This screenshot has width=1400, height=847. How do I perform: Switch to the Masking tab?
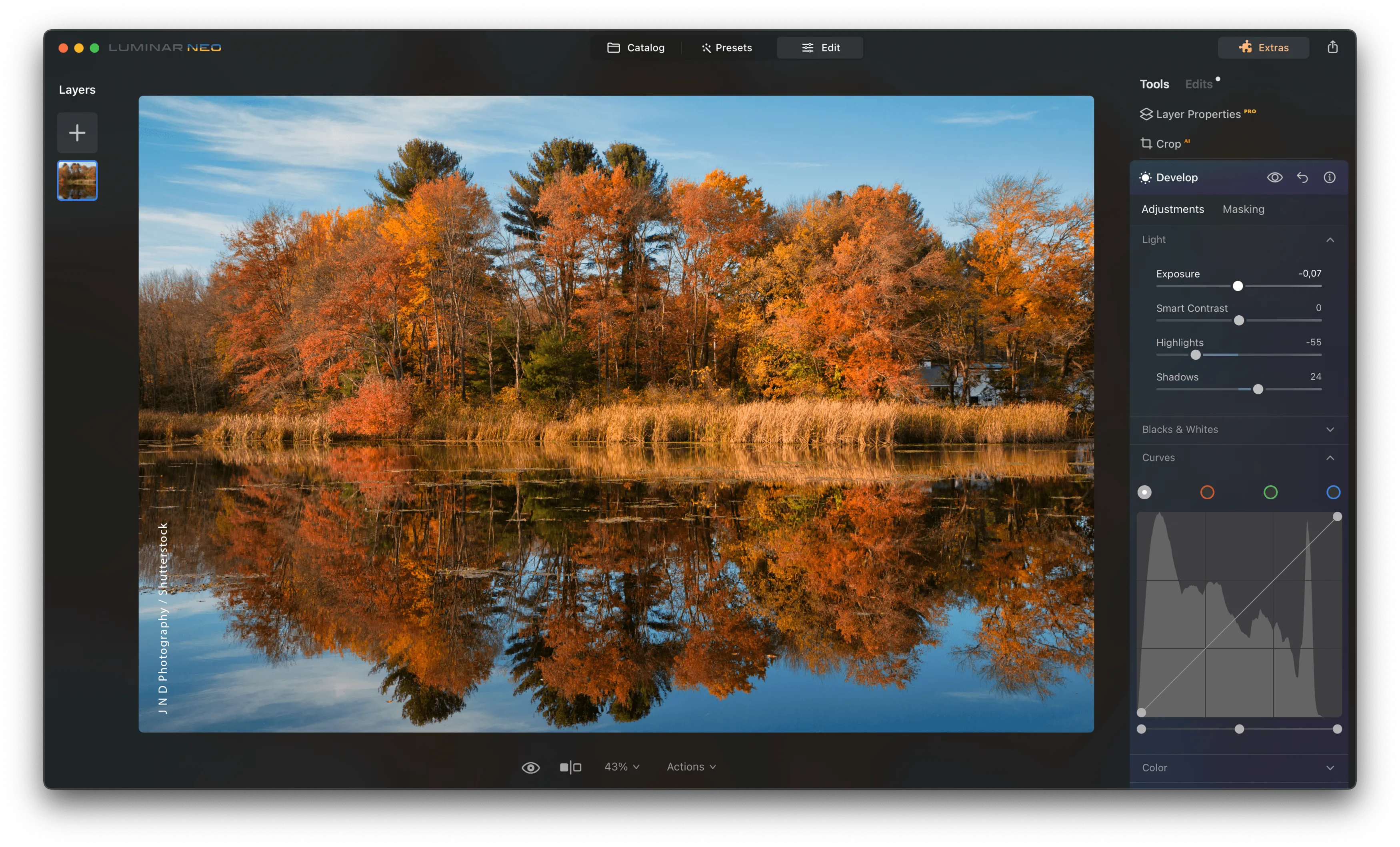[x=1243, y=209]
